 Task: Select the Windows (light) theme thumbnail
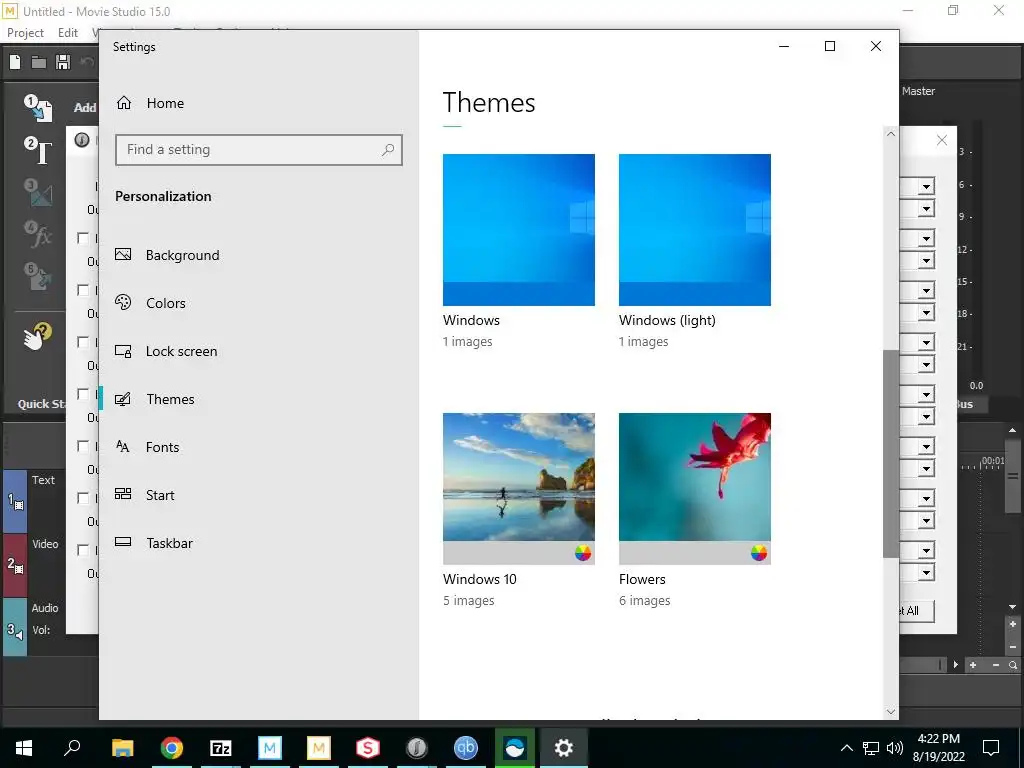coord(695,230)
